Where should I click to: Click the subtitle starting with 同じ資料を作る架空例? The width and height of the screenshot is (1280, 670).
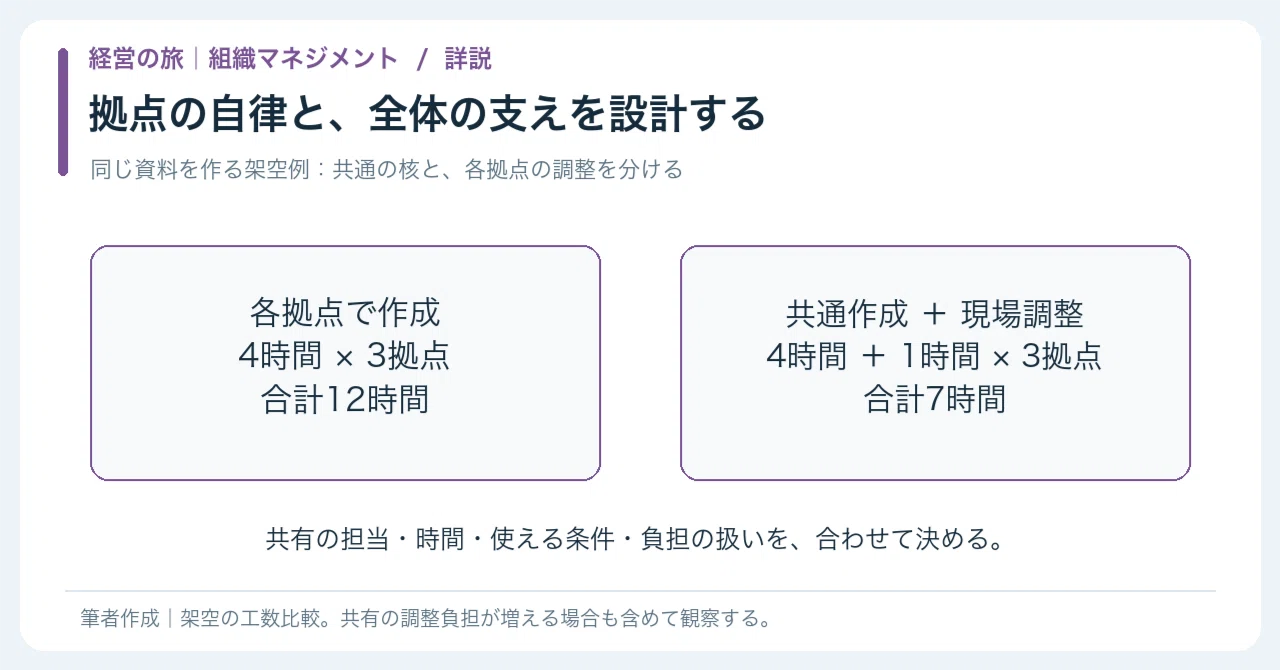386,169
